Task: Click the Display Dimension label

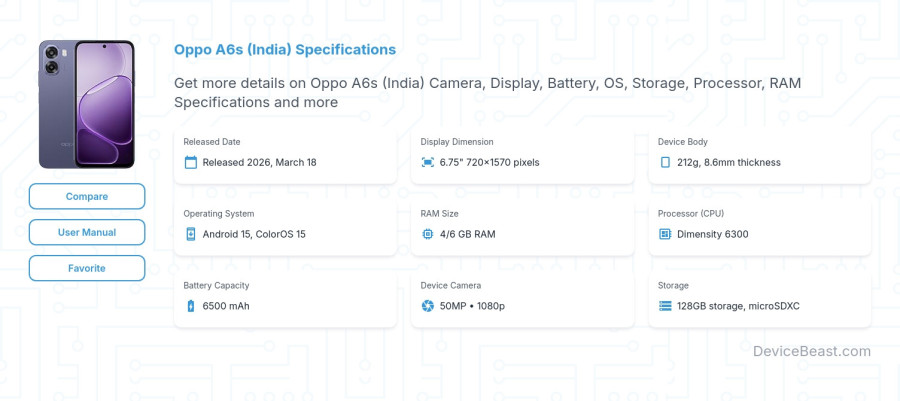Action: pyautogui.click(x=457, y=142)
